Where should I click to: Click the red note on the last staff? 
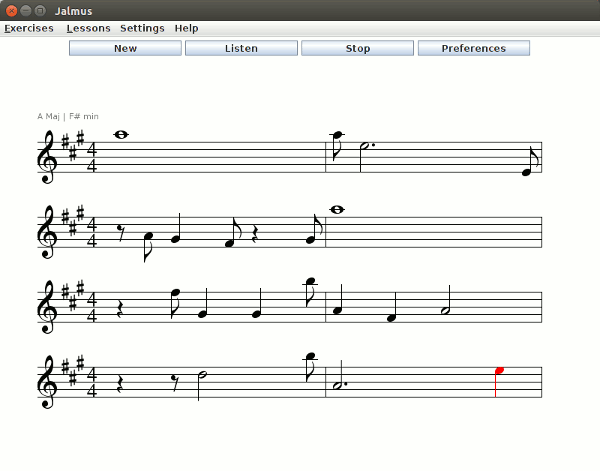(499, 371)
